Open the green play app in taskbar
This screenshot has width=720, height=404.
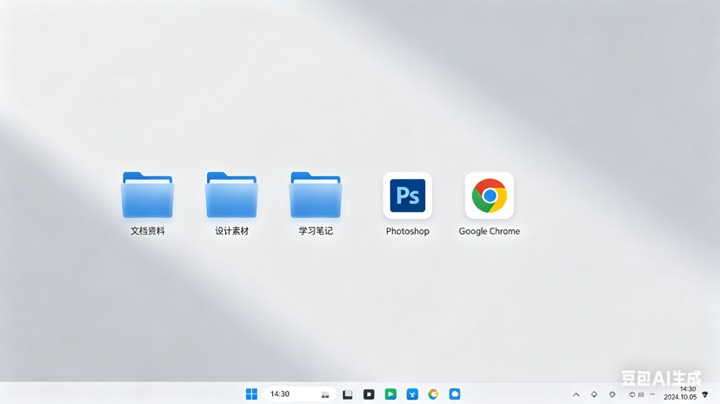pos(391,394)
